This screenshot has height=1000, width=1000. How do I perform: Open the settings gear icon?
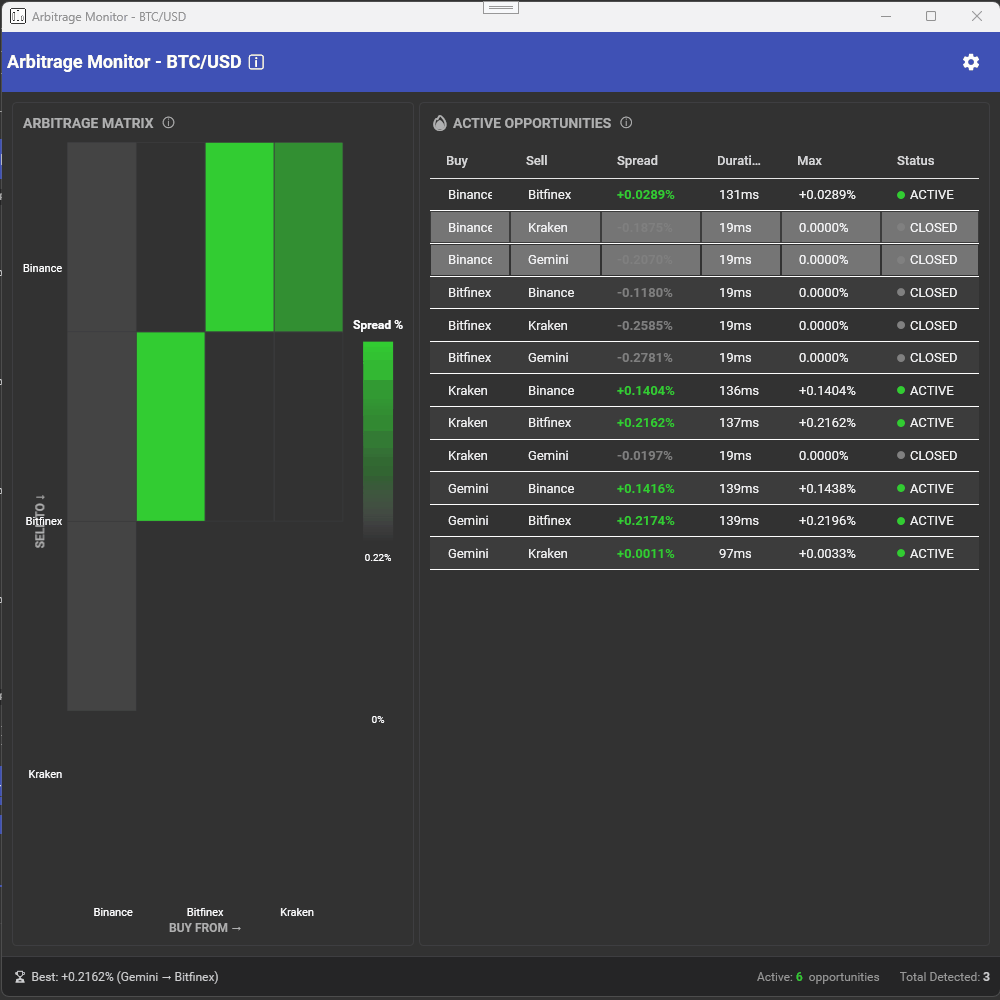click(970, 62)
